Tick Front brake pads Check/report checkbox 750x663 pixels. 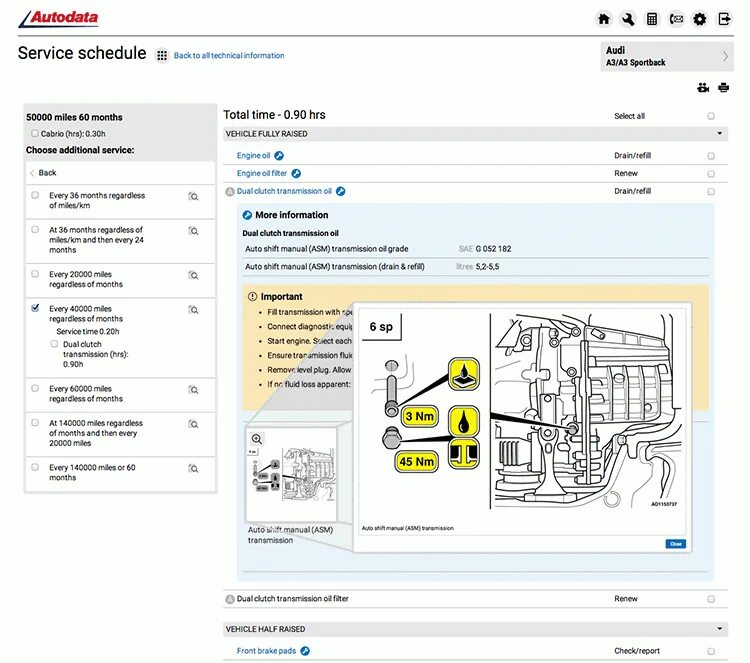tap(711, 651)
